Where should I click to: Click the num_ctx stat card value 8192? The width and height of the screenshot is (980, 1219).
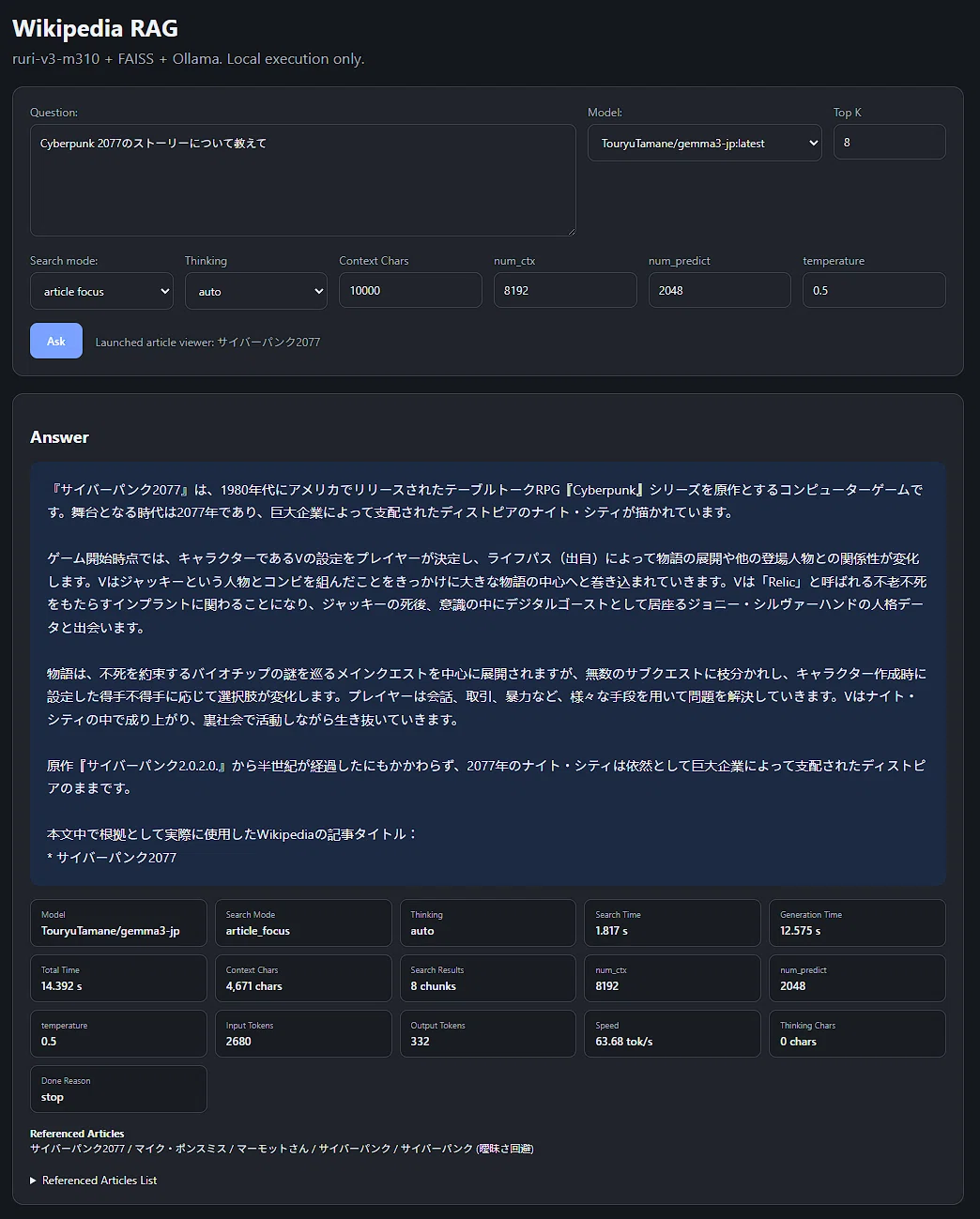tap(607, 986)
